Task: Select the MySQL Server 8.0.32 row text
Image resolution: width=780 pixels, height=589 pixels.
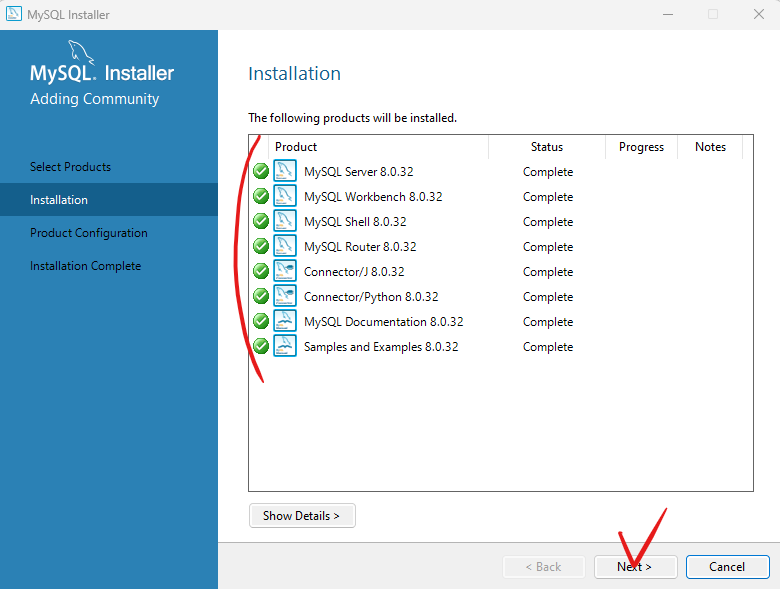Action: 359,172
